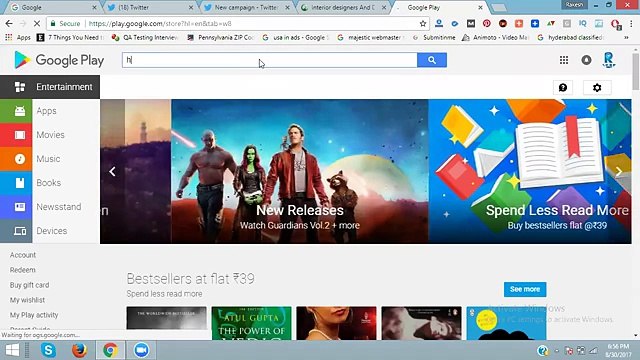640x360 pixels.
Task: Open Firefox from the taskbar
Action: coord(79,350)
